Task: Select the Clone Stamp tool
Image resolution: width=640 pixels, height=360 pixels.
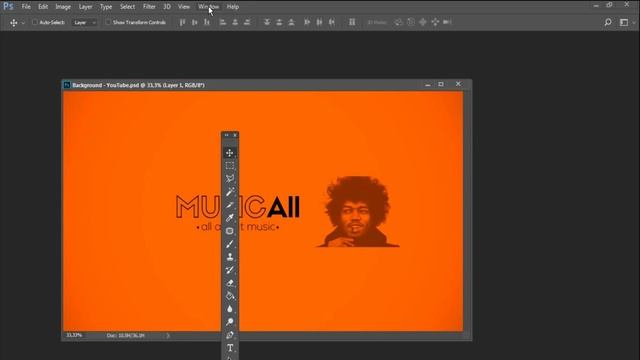Action: coord(229,257)
